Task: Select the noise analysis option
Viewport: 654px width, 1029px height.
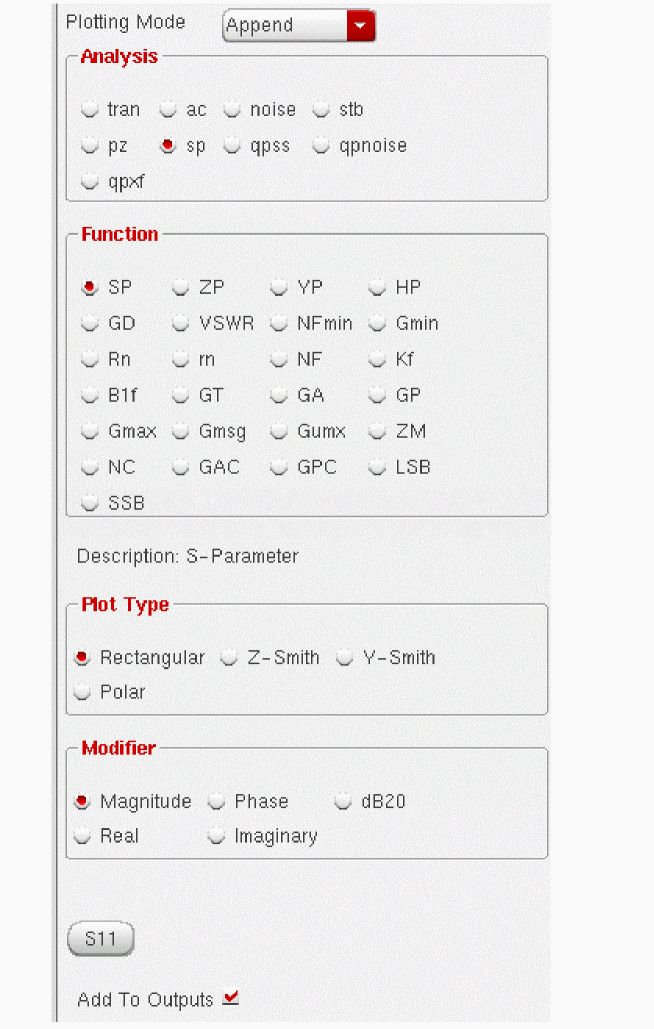Action: click(232, 110)
